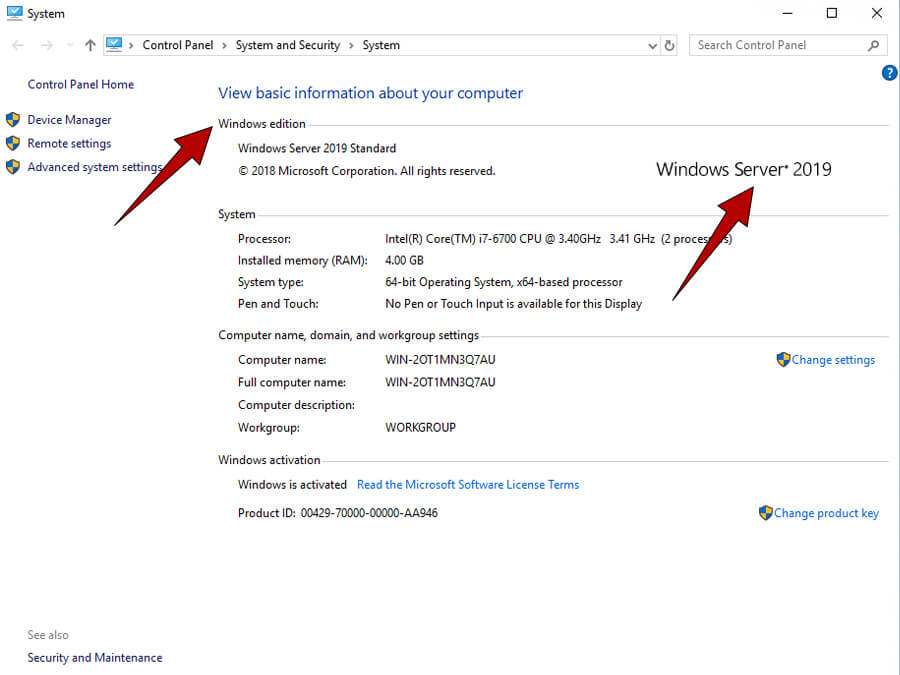Click the 2018 Microsoft Corporation copyright text
Viewport: 900px width, 675px height.
click(x=366, y=171)
